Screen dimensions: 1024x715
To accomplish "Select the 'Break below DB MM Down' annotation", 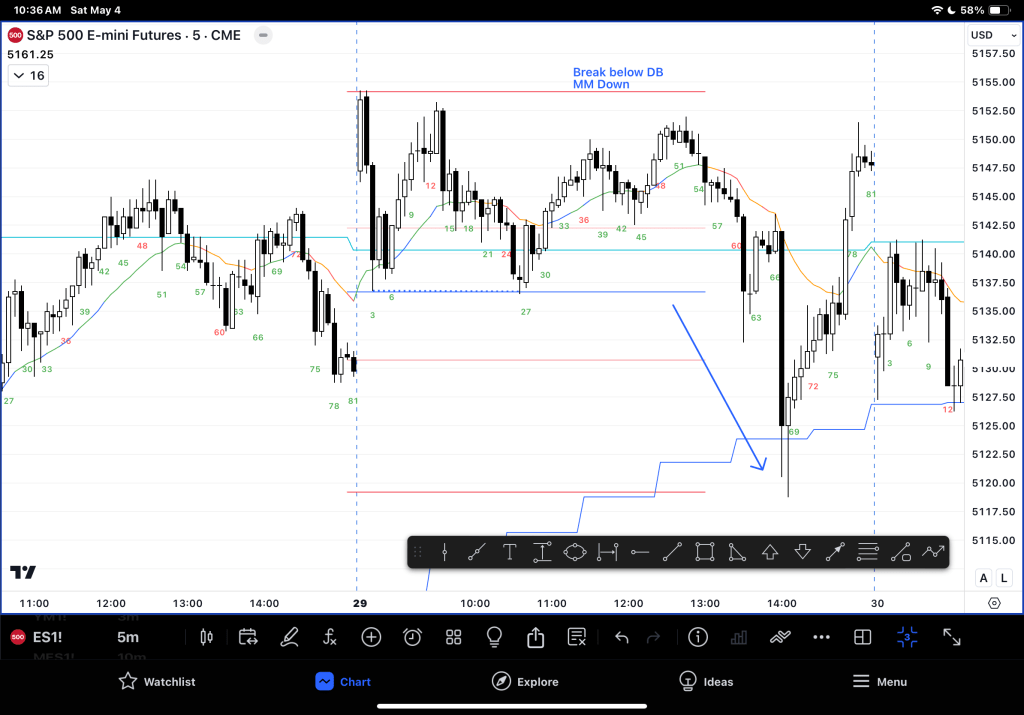I will point(617,78).
